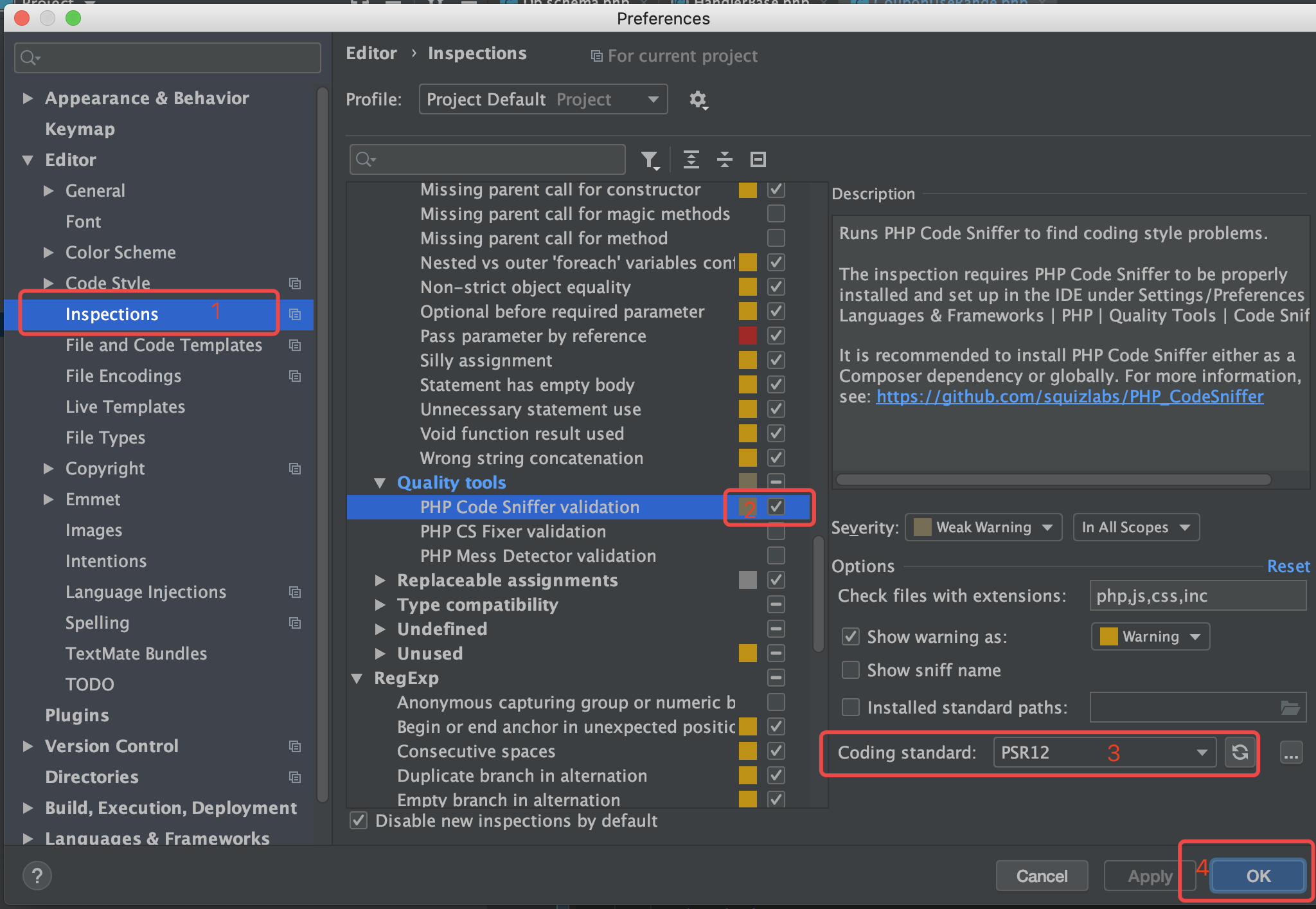
Task: Click the PHP_CodeSniffer GitHub link
Action: [1069, 397]
